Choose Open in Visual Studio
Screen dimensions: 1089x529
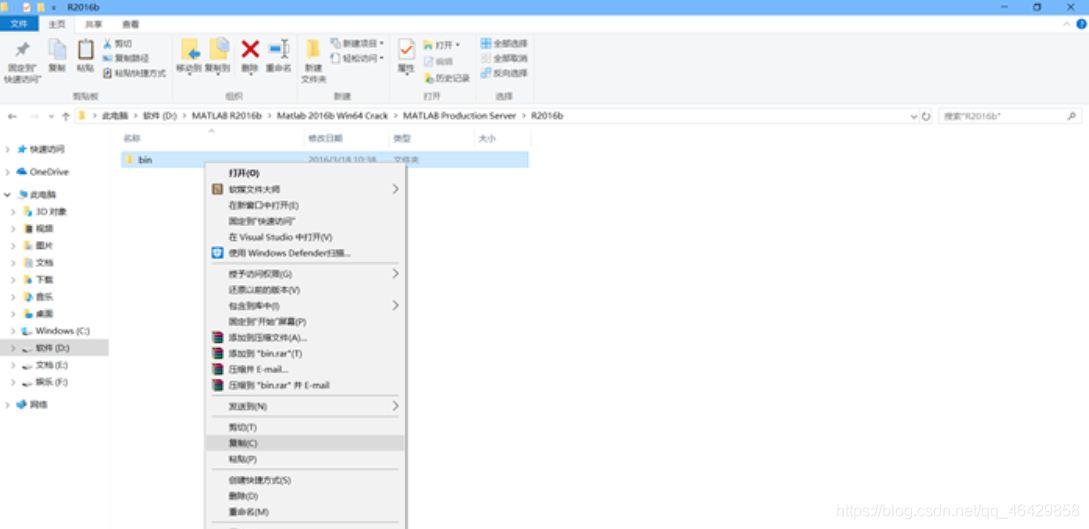(x=306, y=237)
